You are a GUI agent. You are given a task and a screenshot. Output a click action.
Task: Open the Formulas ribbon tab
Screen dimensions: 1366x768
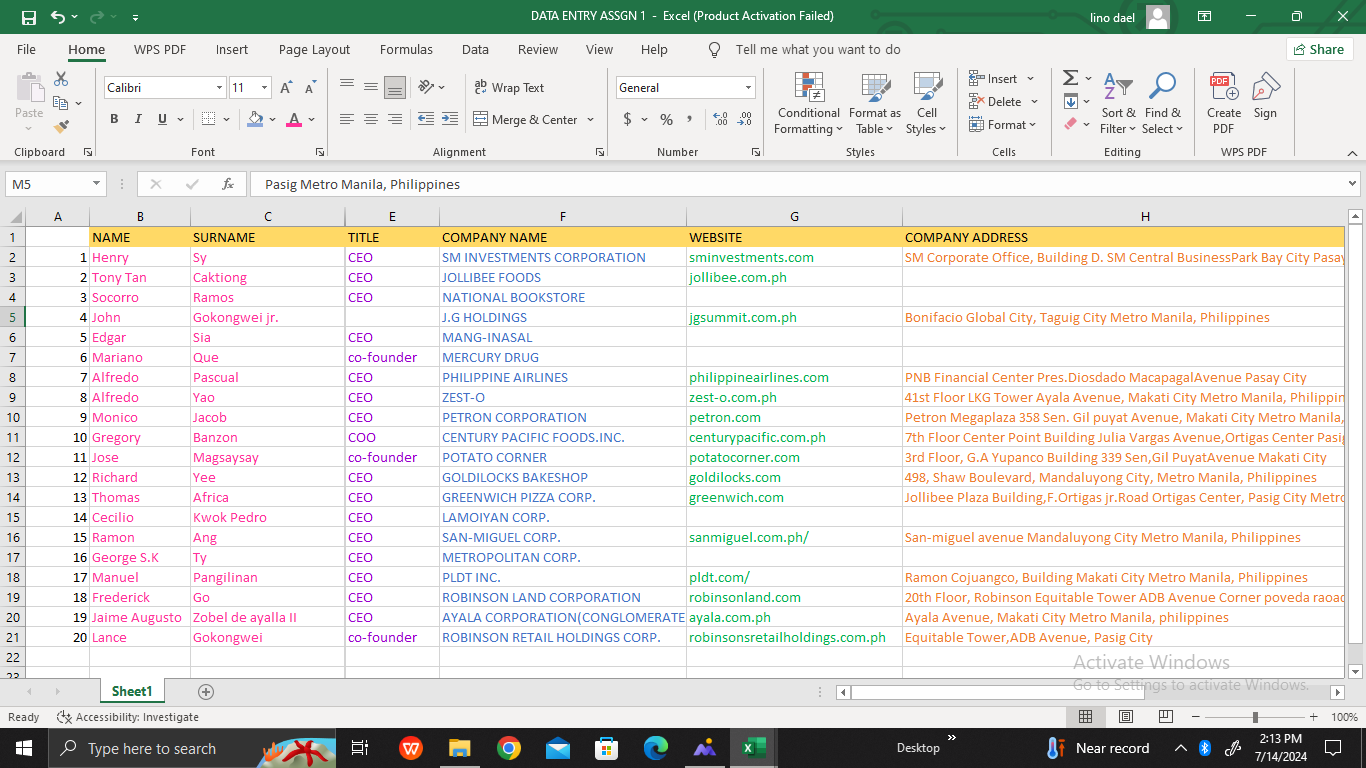406,49
